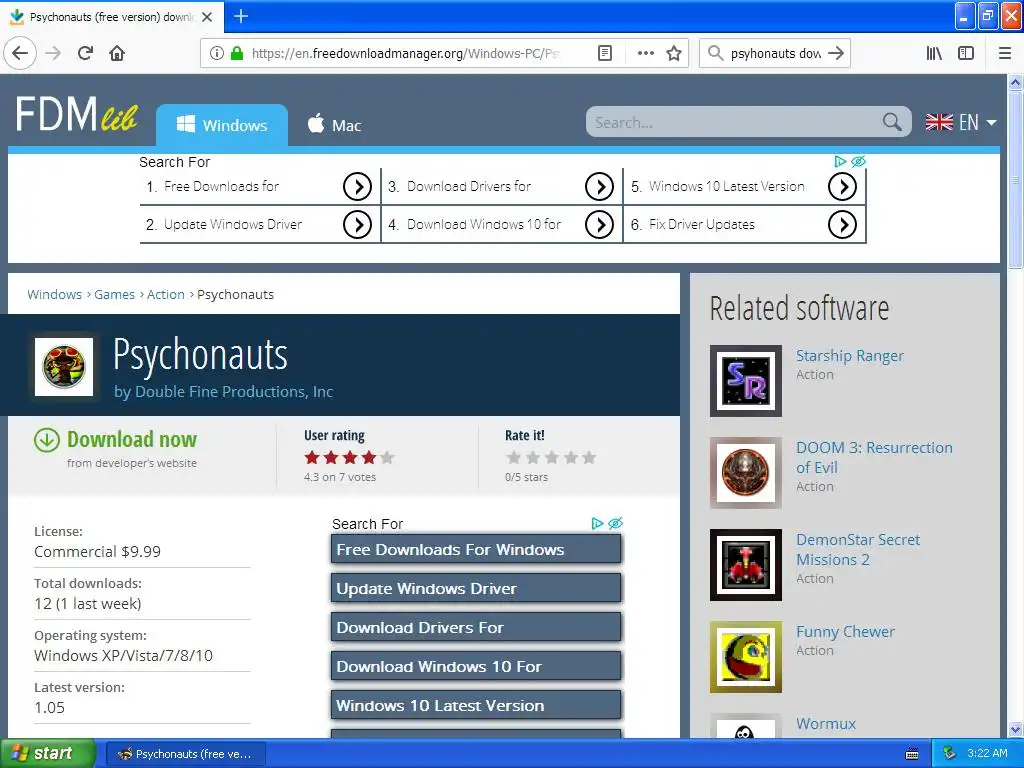The width and height of the screenshot is (1024, 768).
Task: Switch to the Mac tab
Action: point(334,125)
